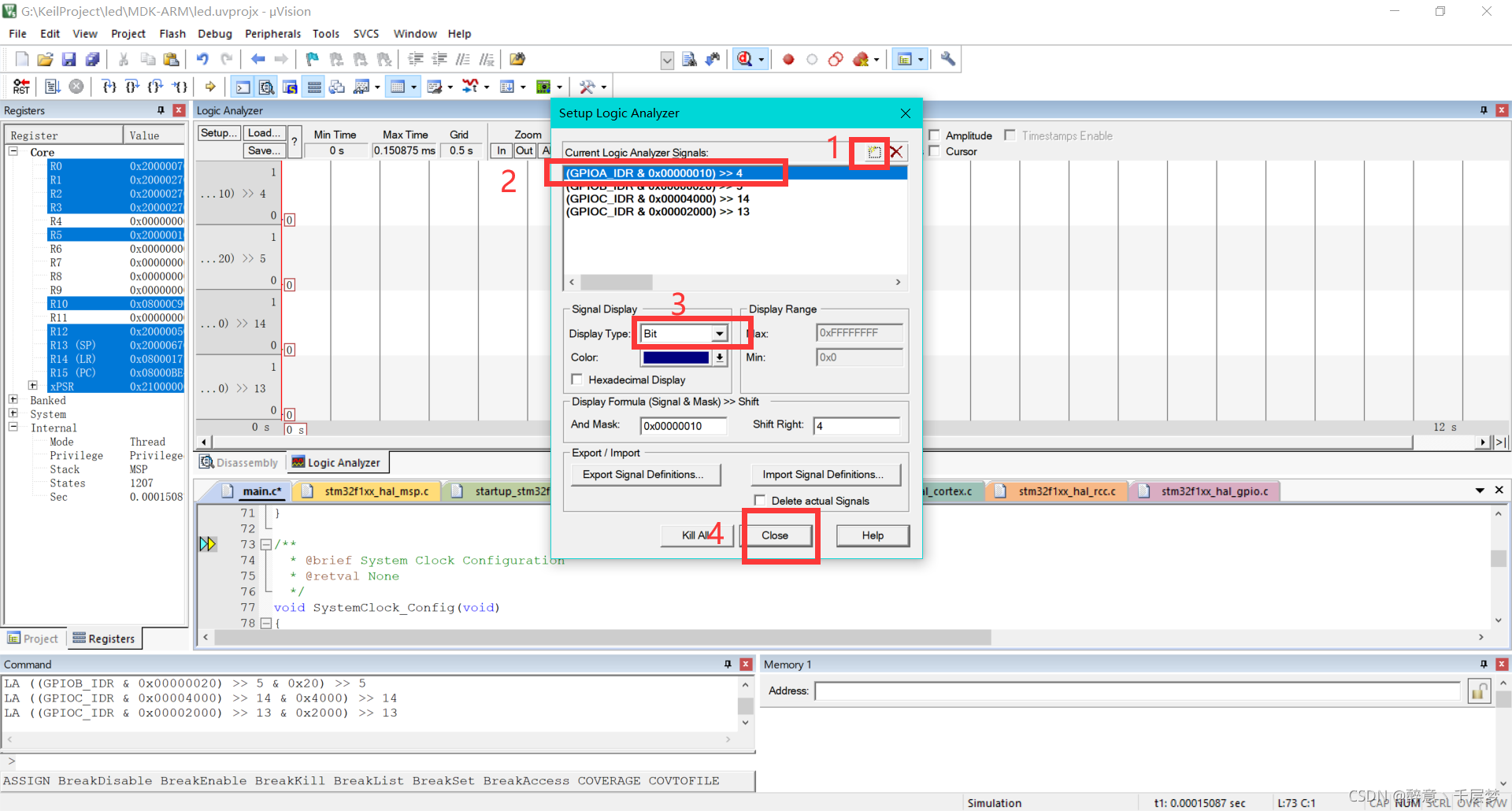Image resolution: width=1512 pixels, height=811 pixels.
Task: Open the Display Type dropdown
Action: click(719, 334)
